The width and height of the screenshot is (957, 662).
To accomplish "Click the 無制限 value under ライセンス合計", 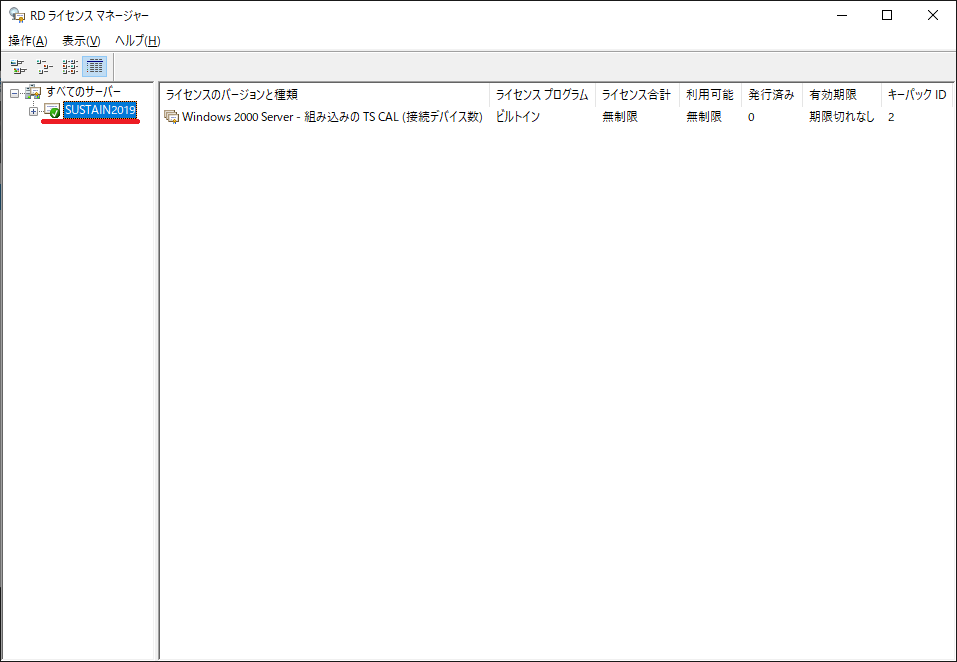I will (620, 117).
